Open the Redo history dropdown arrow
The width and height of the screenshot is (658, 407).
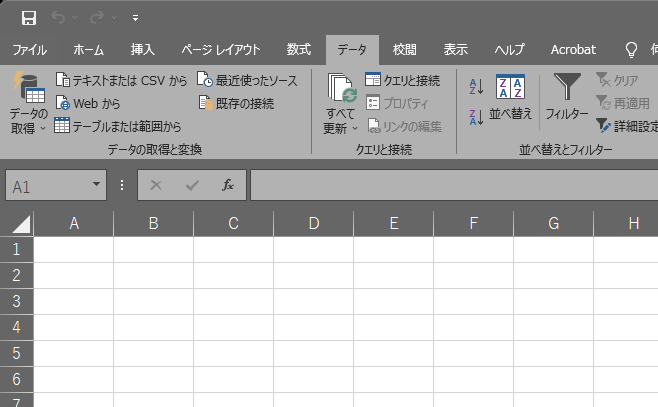pyautogui.click(x=114, y=18)
